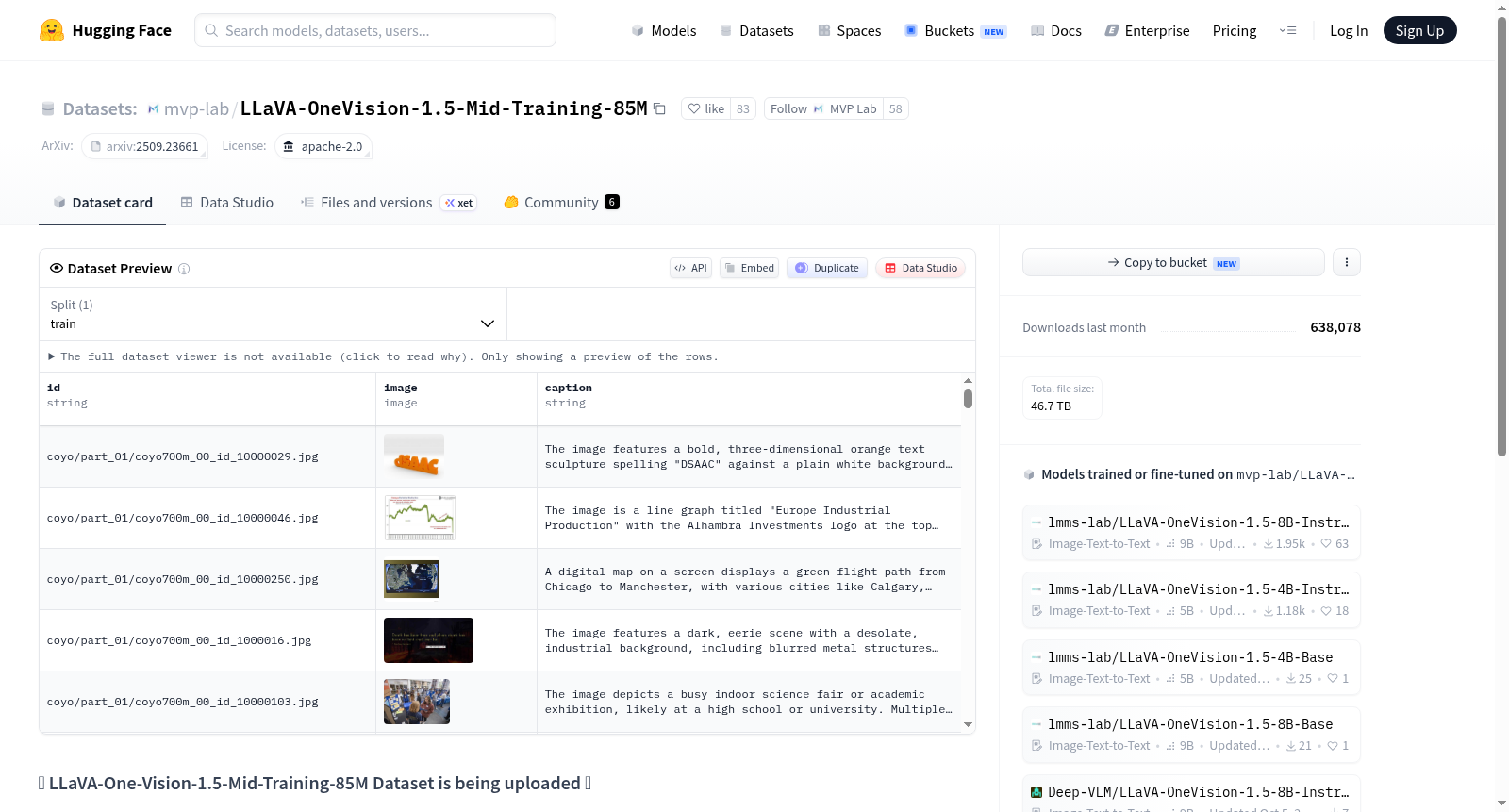
Task: Click the xet storage badge
Action: (x=459, y=203)
